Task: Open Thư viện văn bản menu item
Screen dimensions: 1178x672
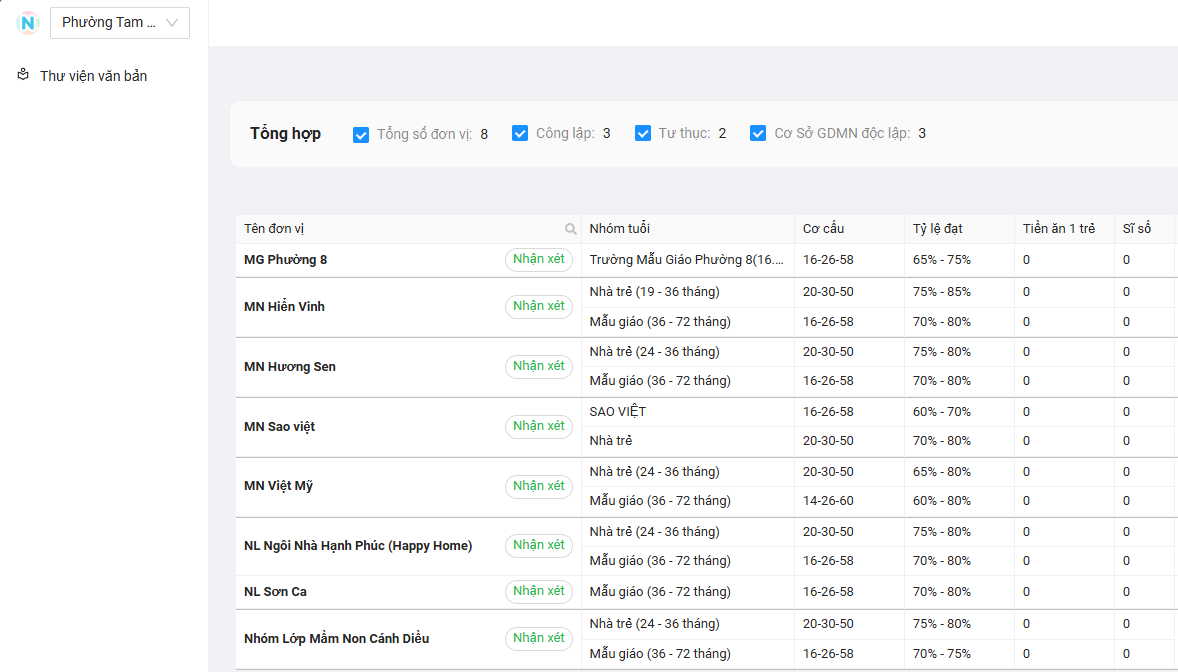Action: pyautogui.click(x=93, y=76)
